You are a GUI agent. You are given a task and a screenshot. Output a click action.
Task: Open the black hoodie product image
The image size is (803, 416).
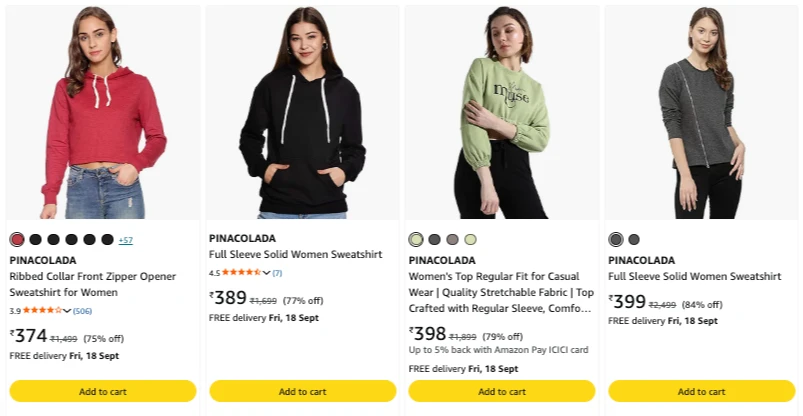(x=303, y=112)
